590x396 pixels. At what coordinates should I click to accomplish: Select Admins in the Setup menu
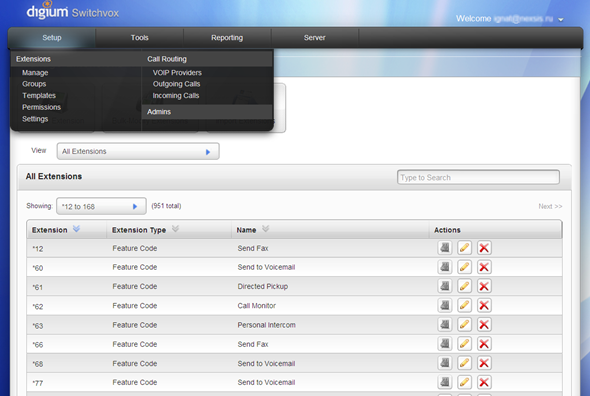pyautogui.click(x=159, y=112)
